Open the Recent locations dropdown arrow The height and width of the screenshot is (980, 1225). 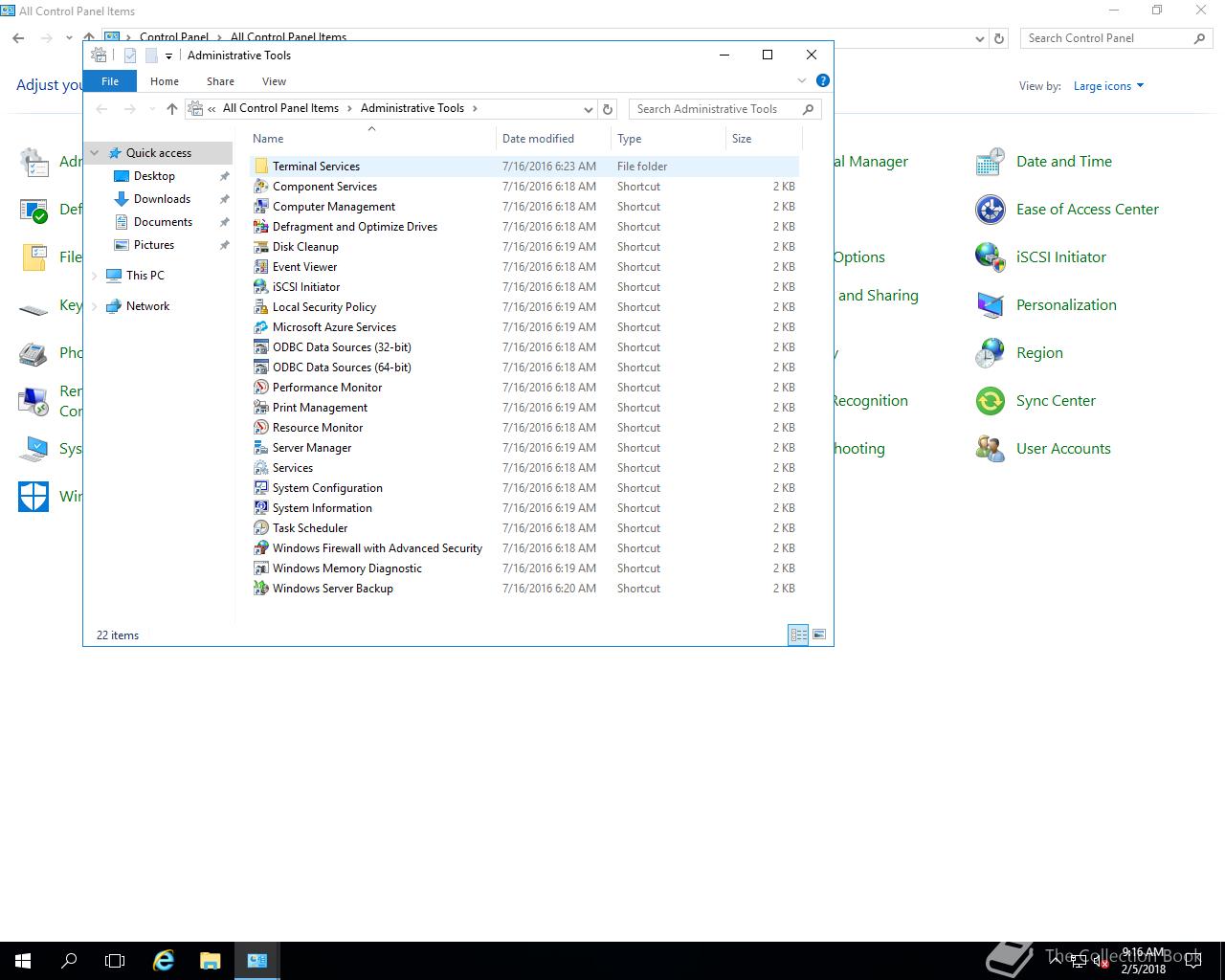click(152, 109)
